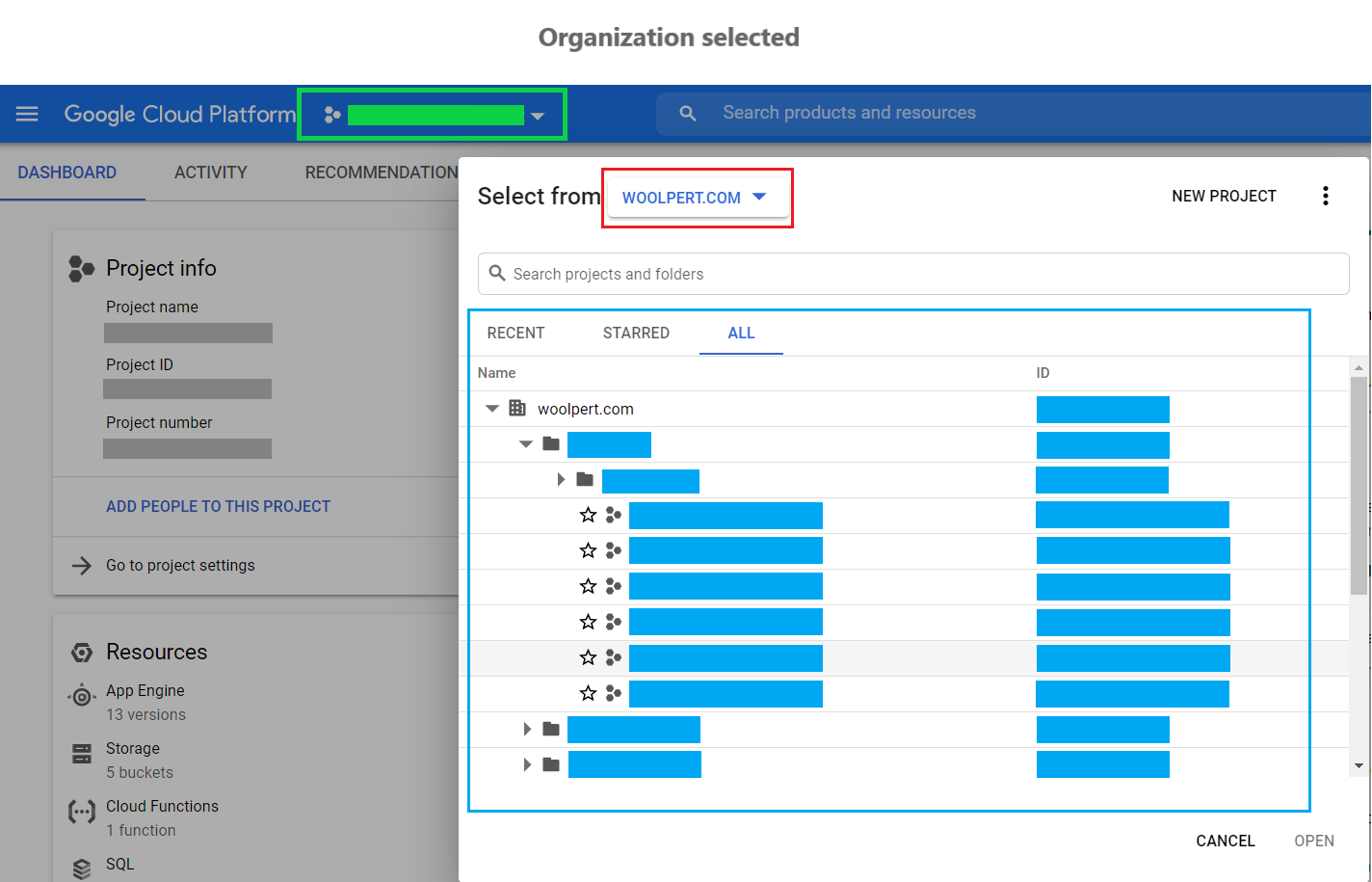Screen dimensions: 1372x882
Task: Click the Cloud Functions icon
Action: tap(82, 812)
